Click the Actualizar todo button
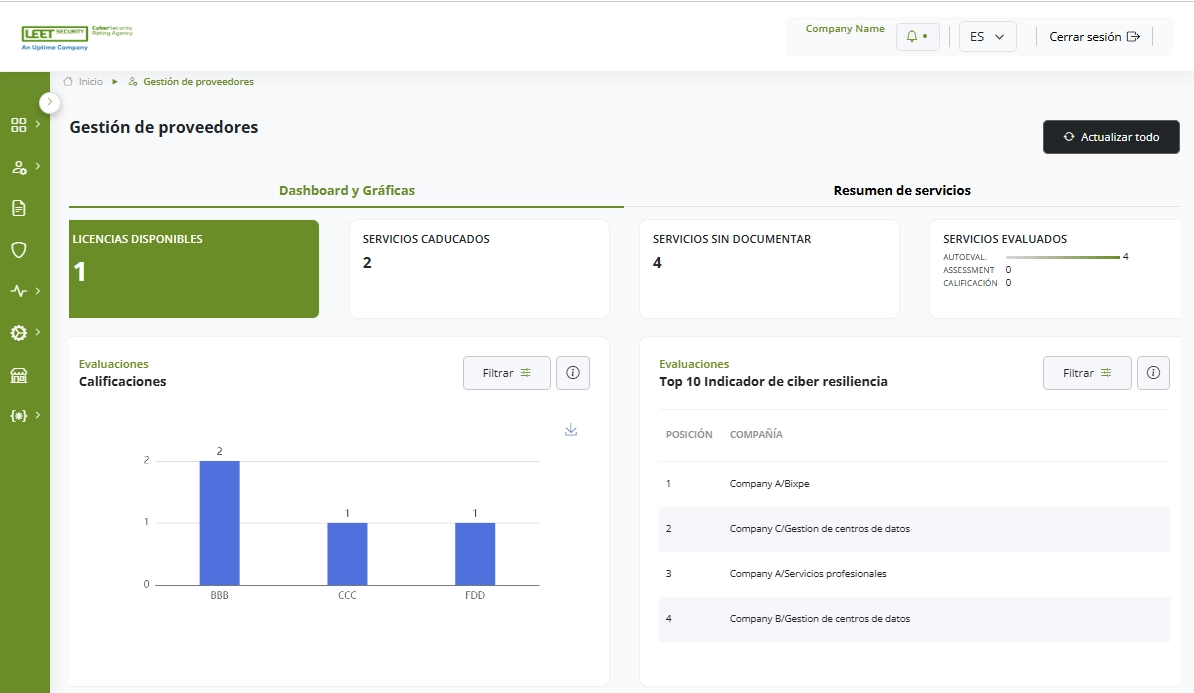Viewport: 1194px width, 693px height. (x=1111, y=137)
